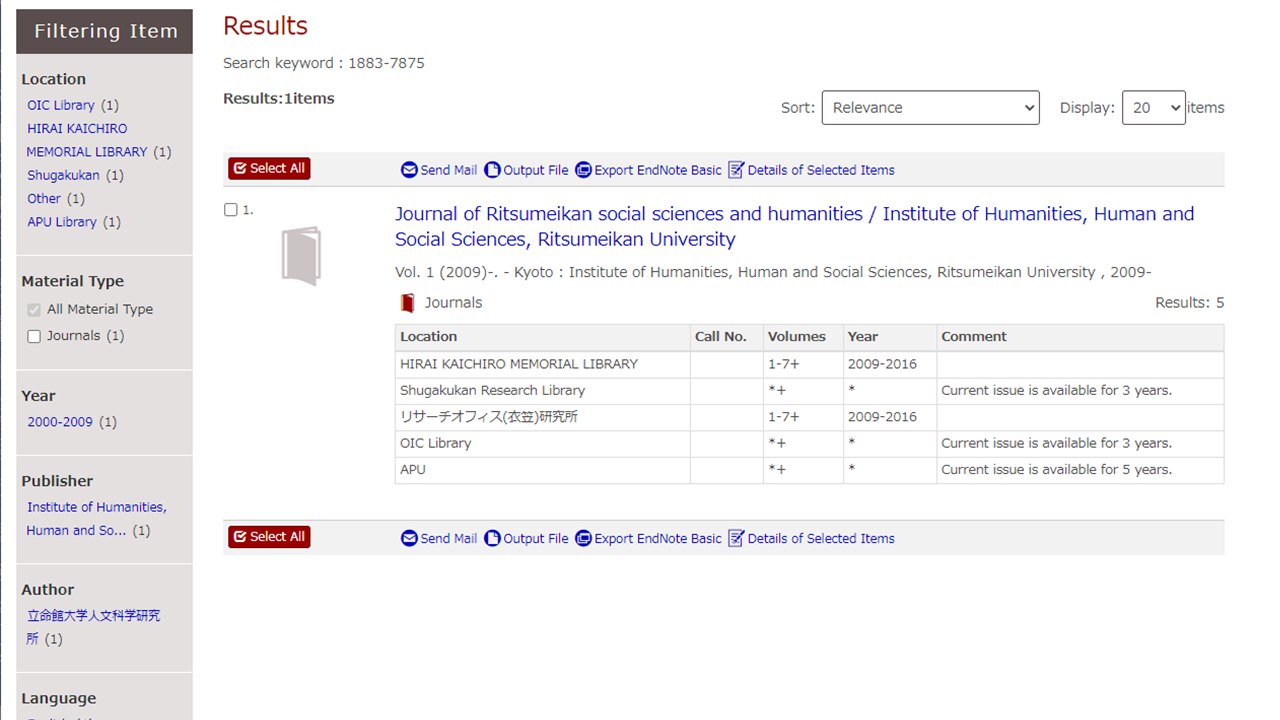This screenshot has width=1280, height=720.
Task: Filter by year 2000-2009
Action: point(60,422)
